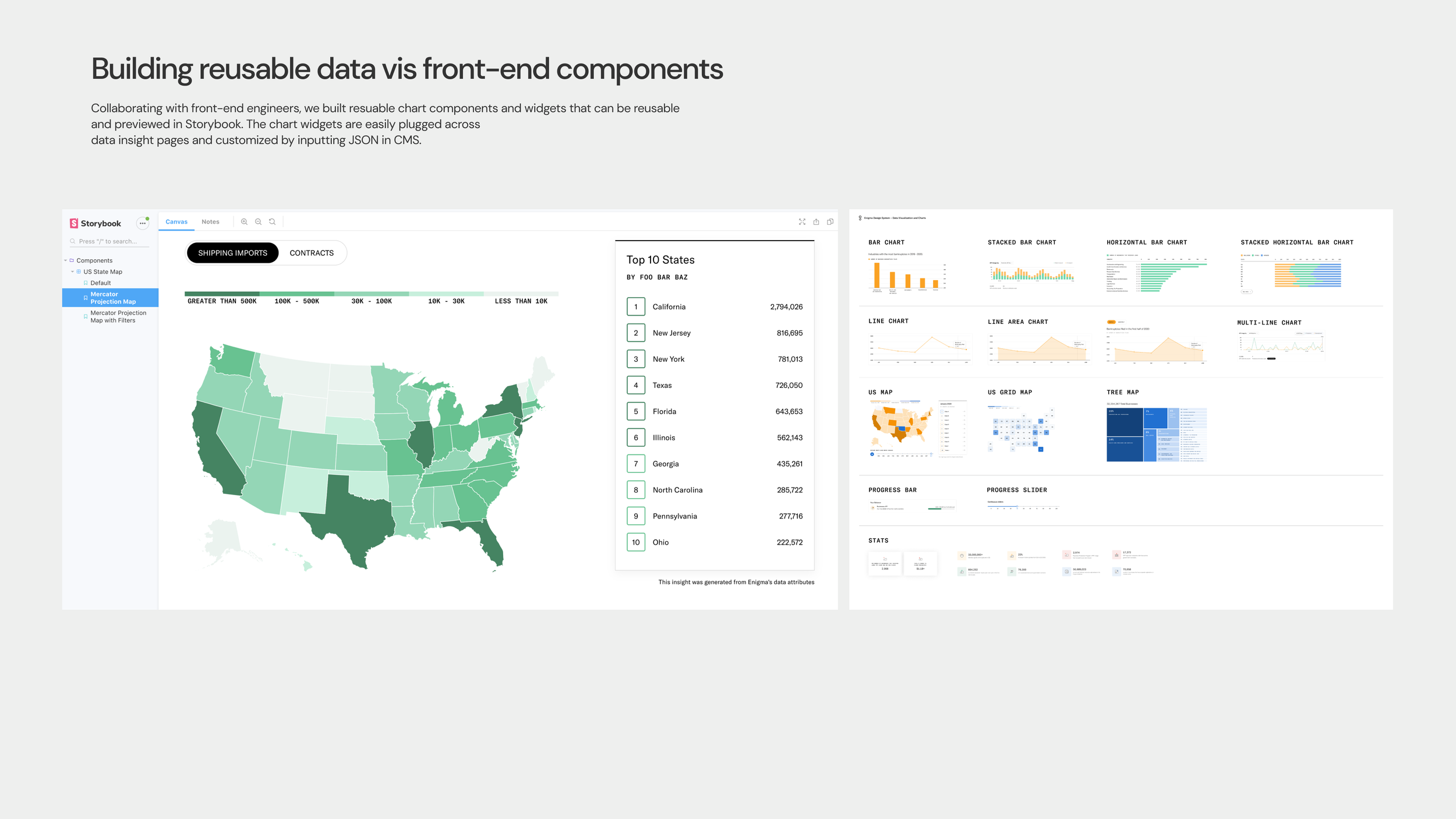This screenshot has width=1456, height=819.
Task: Click the Top 10 States heading
Action: (x=660, y=260)
